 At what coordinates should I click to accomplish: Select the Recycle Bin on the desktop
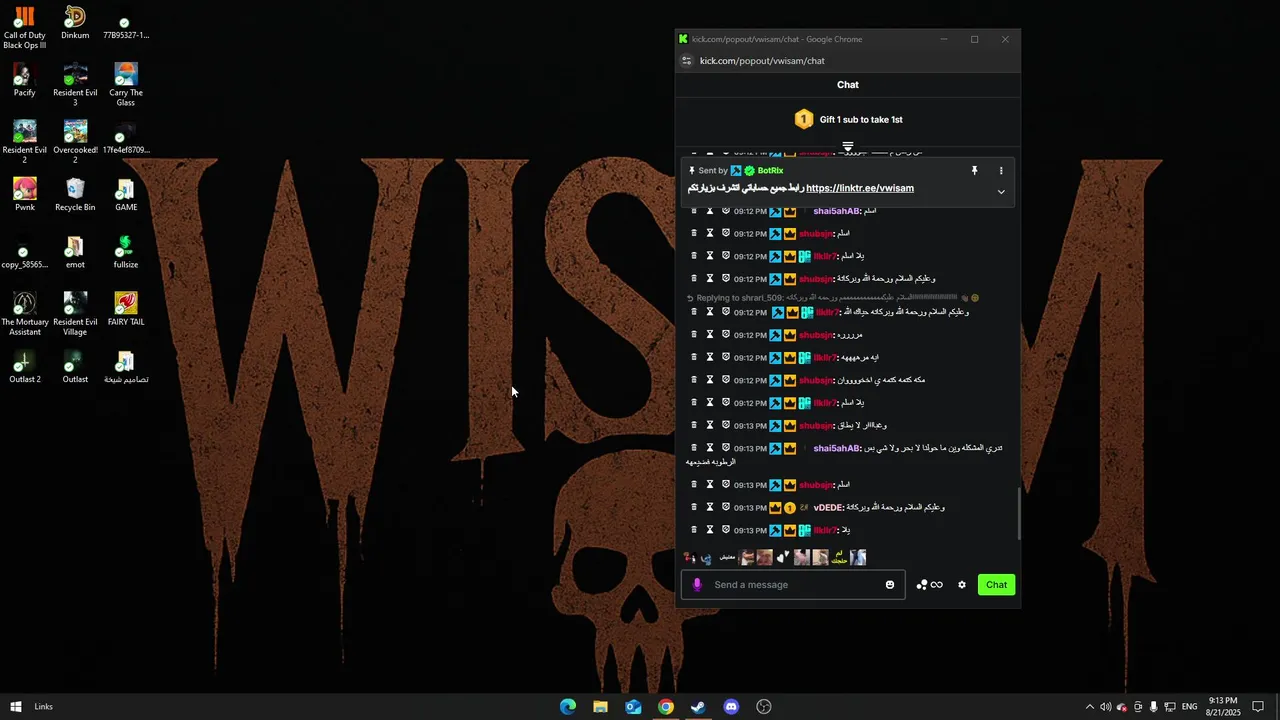[x=75, y=195]
